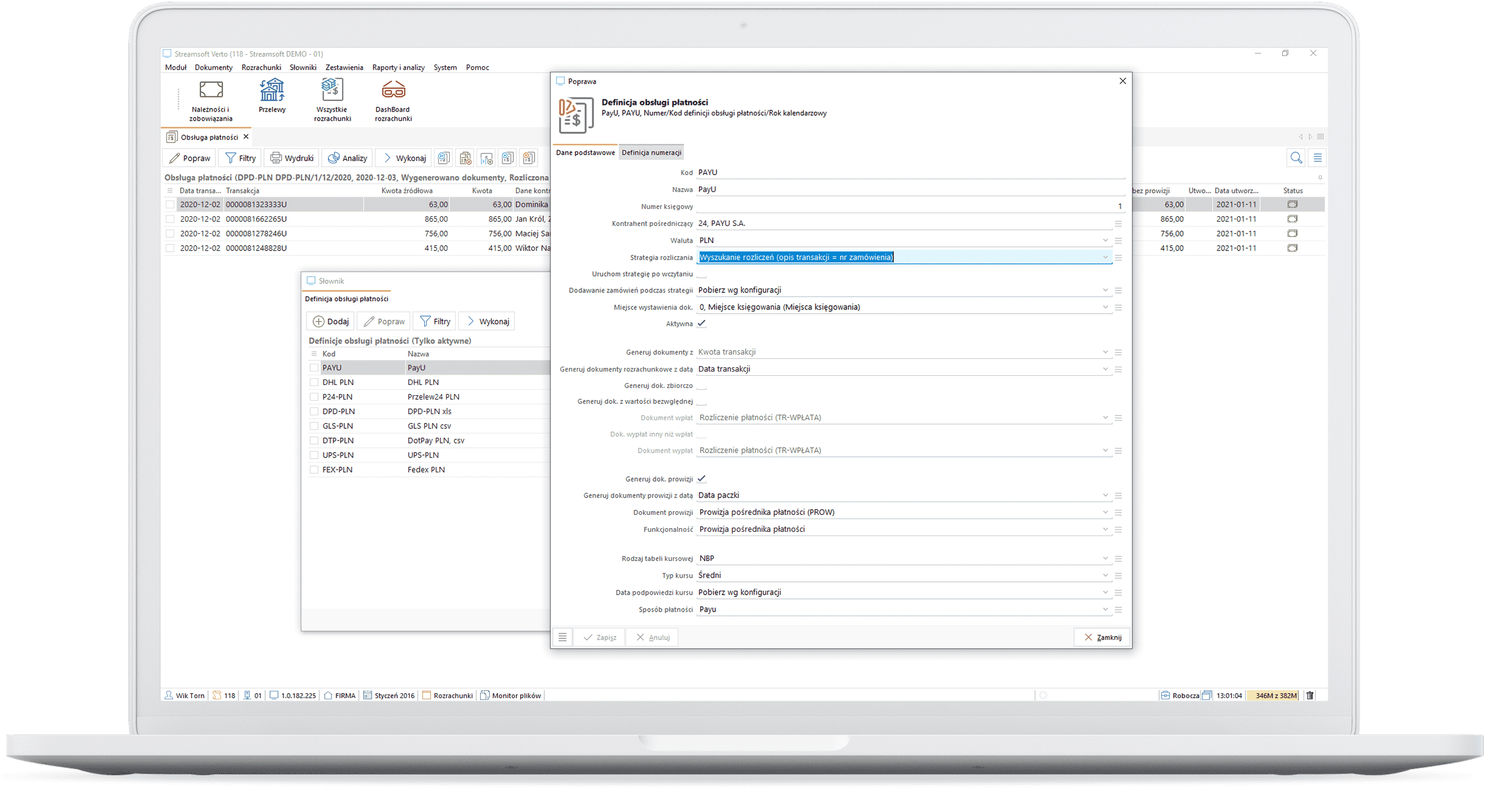Open the Raporty i analizy menu
The width and height of the screenshot is (1493, 812).
(x=399, y=68)
